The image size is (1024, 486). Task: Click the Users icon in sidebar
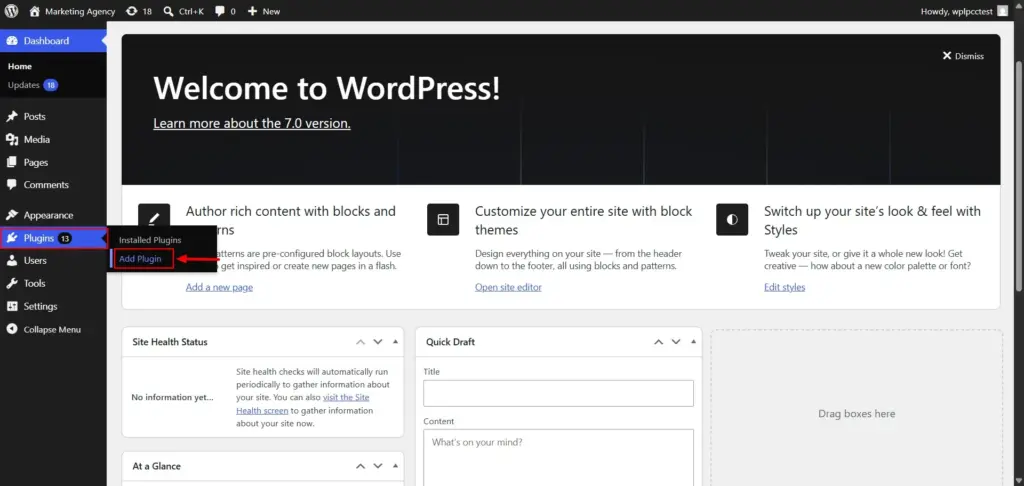12,260
